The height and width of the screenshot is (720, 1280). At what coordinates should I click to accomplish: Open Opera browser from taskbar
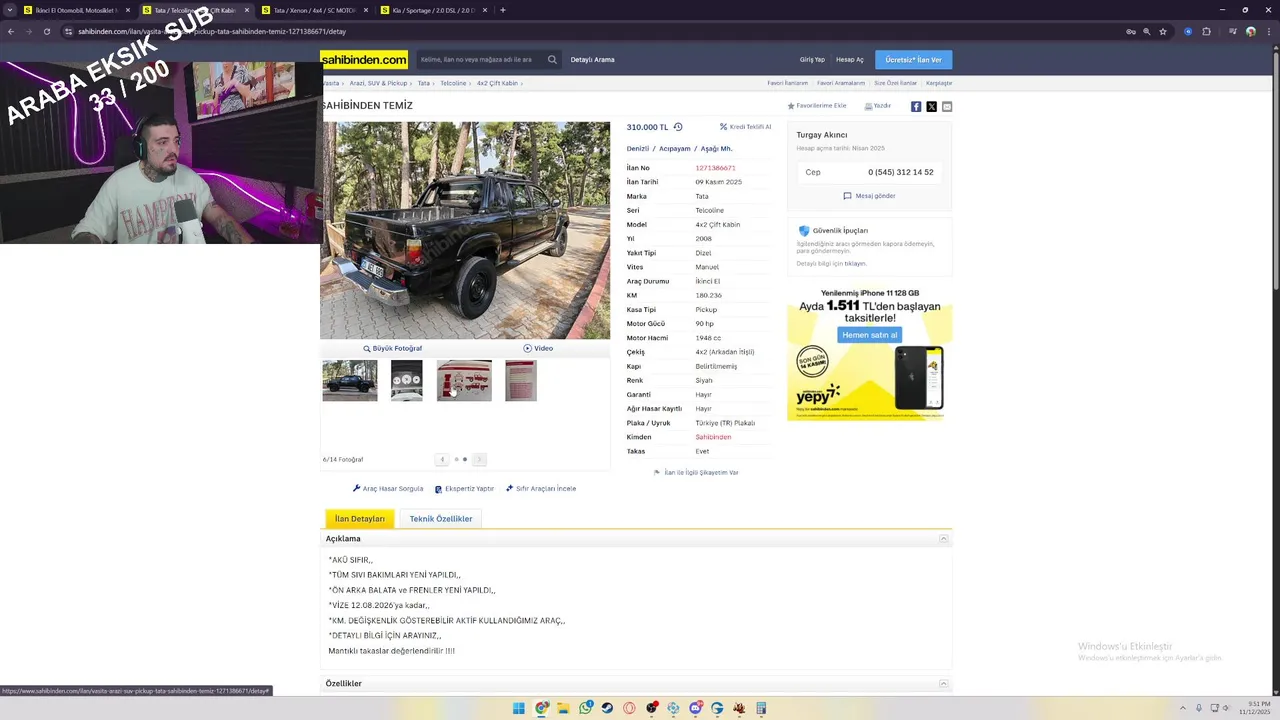pyautogui.click(x=629, y=708)
